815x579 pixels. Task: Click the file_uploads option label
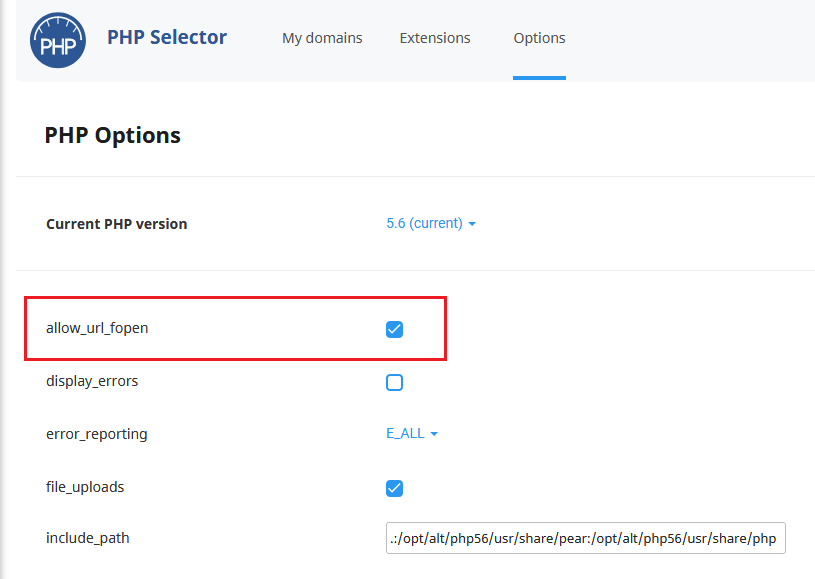coord(85,488)
